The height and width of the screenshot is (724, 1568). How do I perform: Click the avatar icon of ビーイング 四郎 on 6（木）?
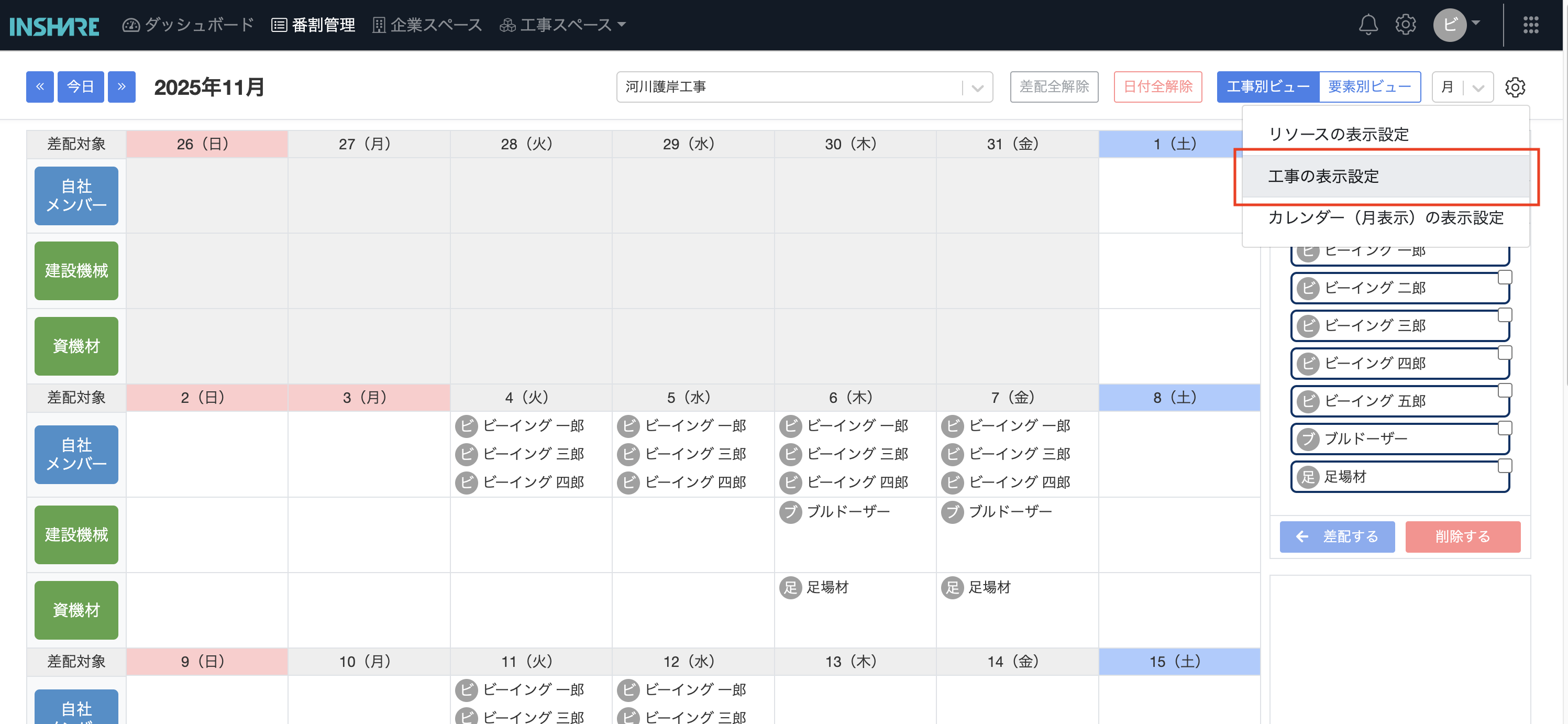coord(790,482)
